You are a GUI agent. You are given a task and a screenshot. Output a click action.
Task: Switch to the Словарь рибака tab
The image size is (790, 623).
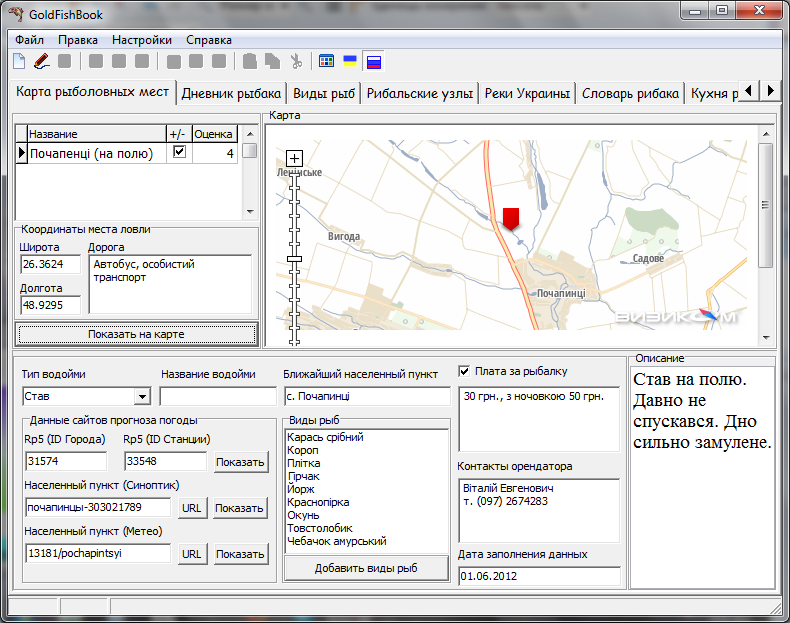click(x=630, y=94)
